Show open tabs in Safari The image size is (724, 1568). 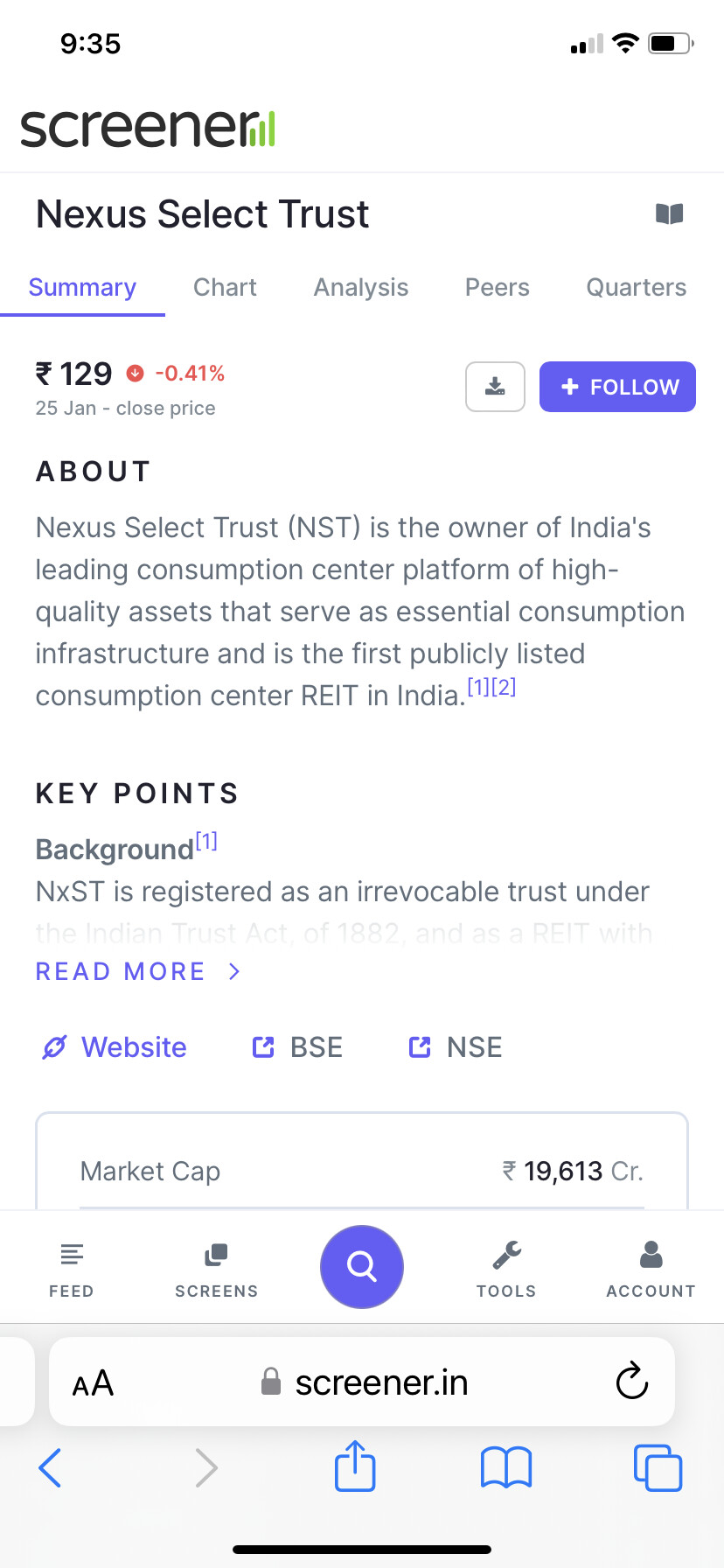(658, 1467)
